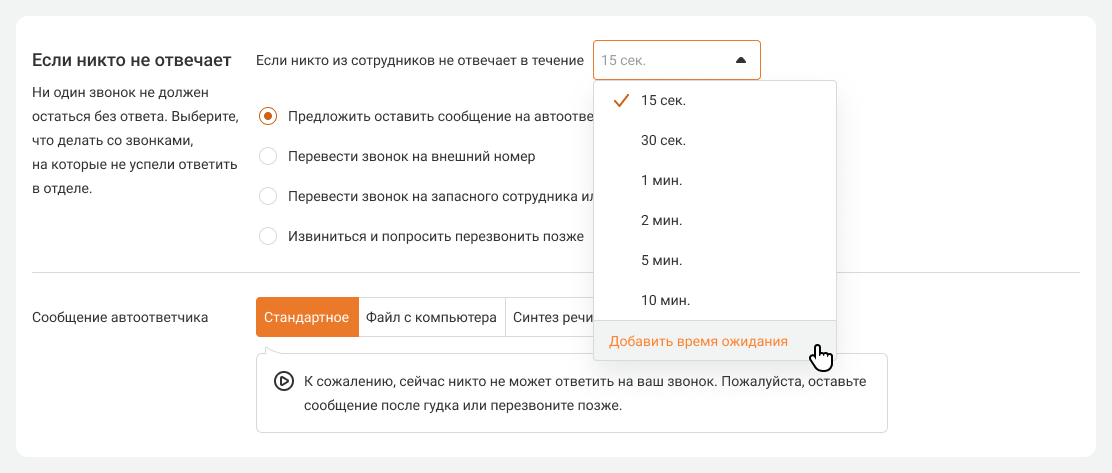Select the 30 сек. option
The height and width of the screenshot is (473, 1112).
[x=663, y=140]
